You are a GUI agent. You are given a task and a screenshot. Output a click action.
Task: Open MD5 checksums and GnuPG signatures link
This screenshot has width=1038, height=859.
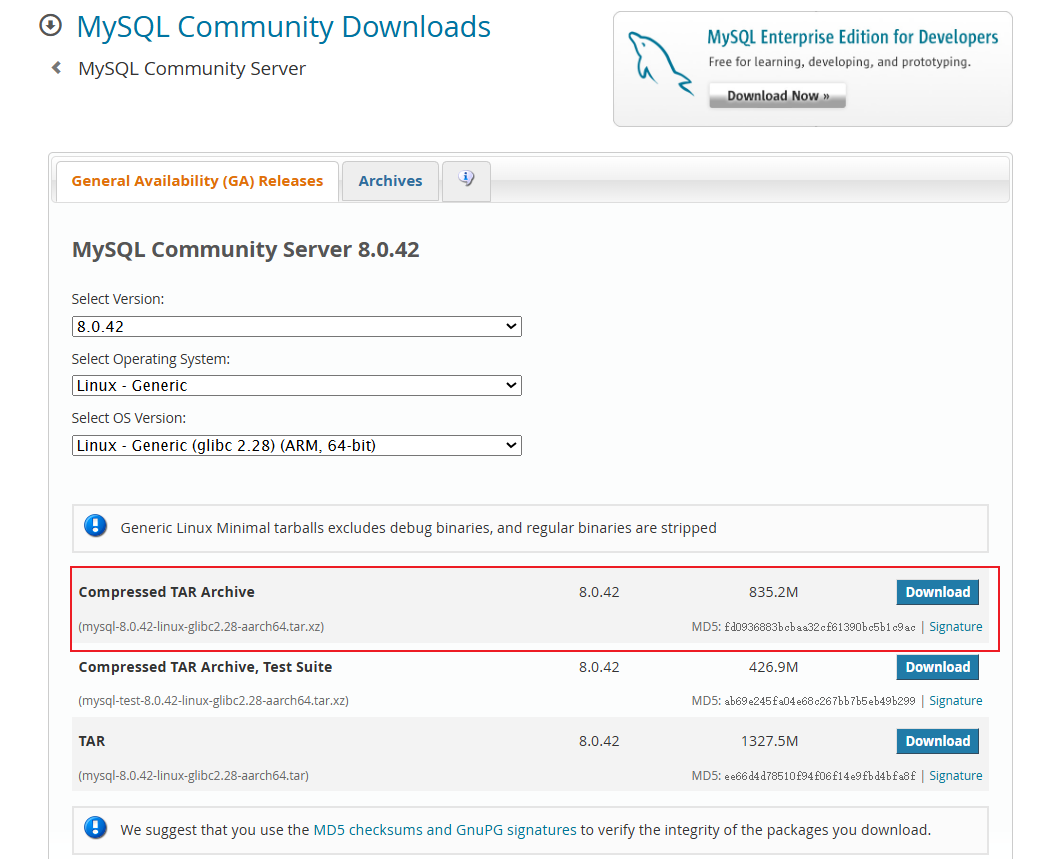pos(444,829)
